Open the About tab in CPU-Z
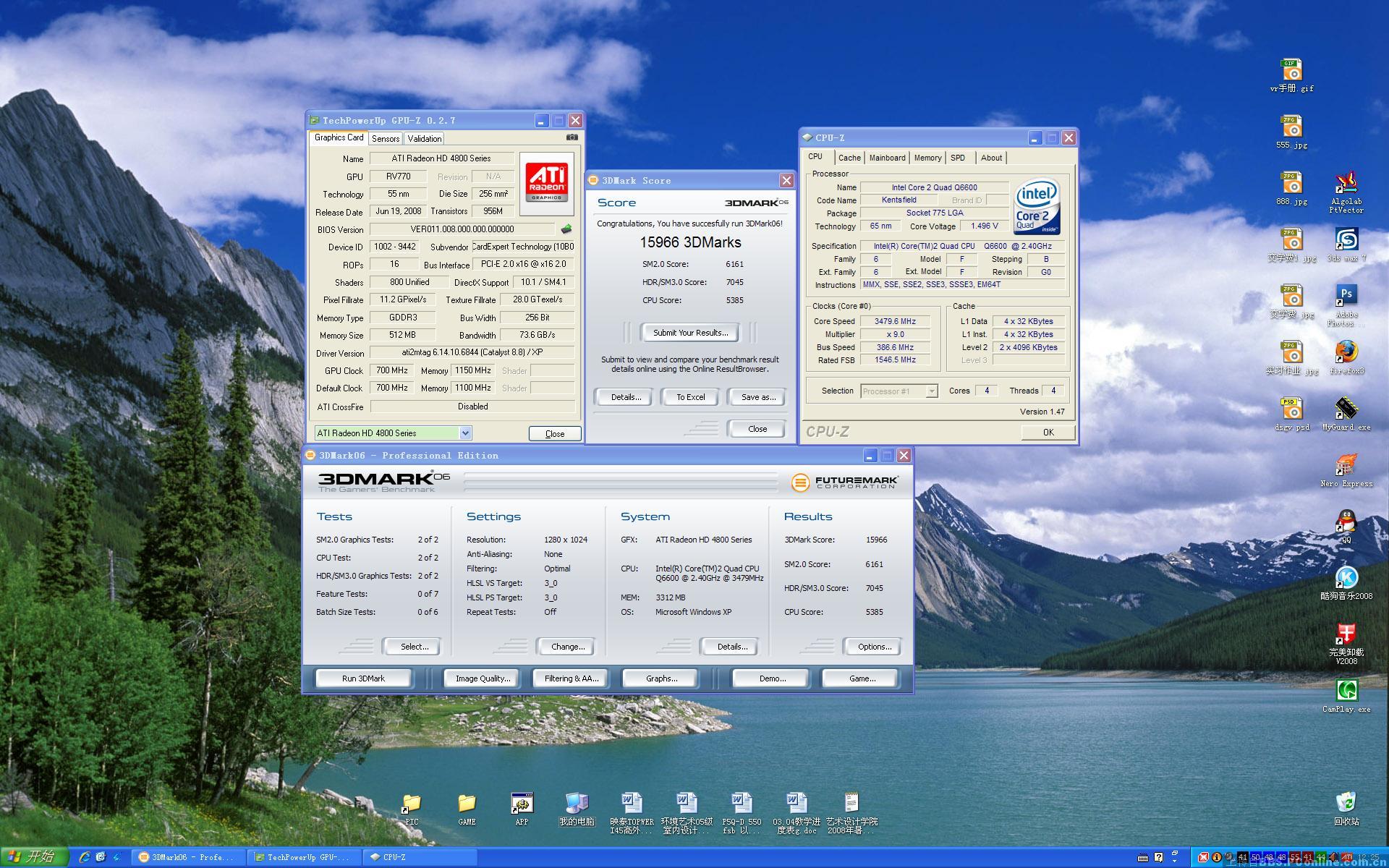 [991, 158]
